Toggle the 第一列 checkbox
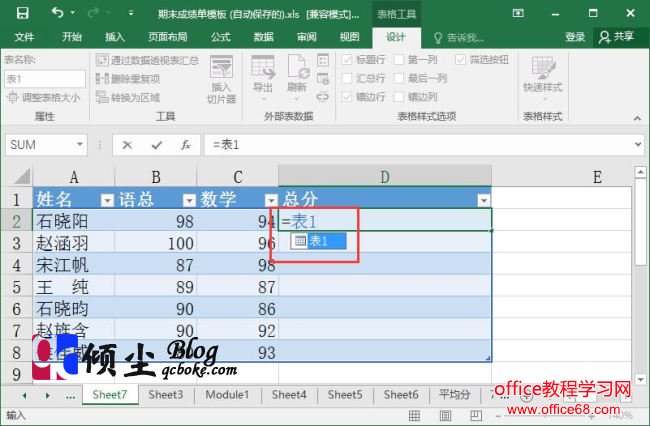The height and width of the screenshot is (426, 650). coord(399,60)
